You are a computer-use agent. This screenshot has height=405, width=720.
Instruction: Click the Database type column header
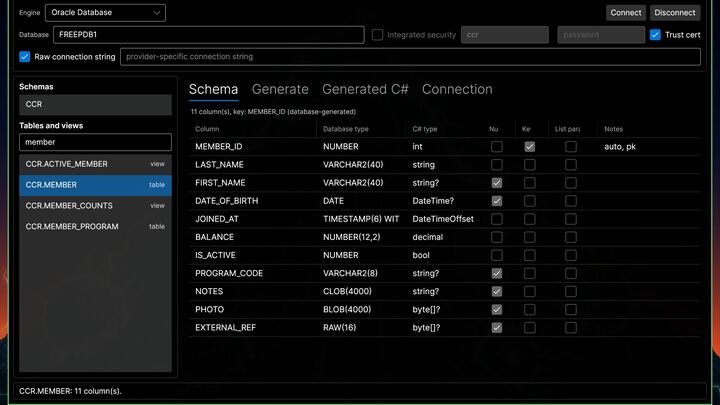[x=345, y=129]
